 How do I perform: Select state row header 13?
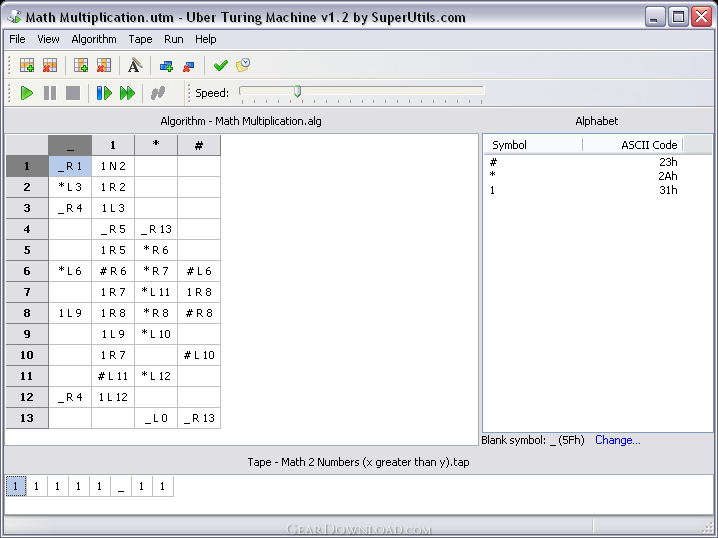point(27,418)
